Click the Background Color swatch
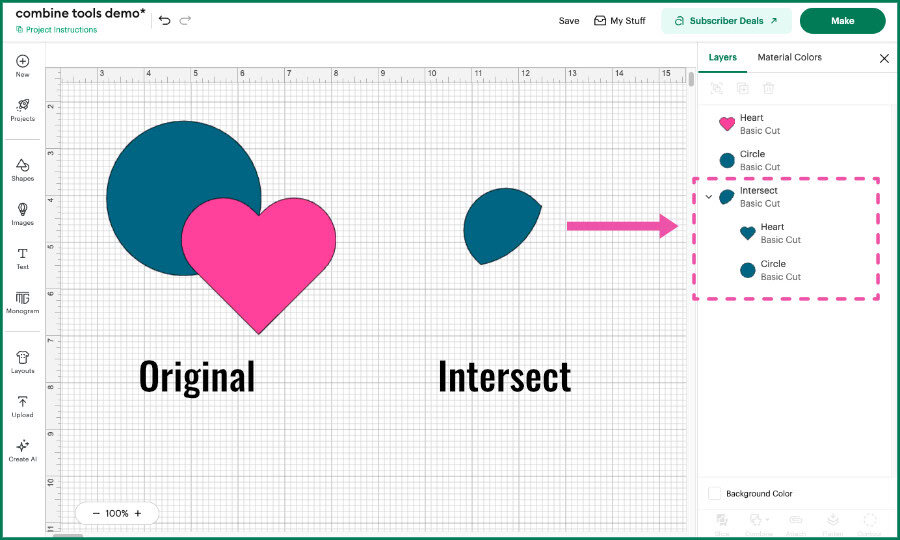 715,494
